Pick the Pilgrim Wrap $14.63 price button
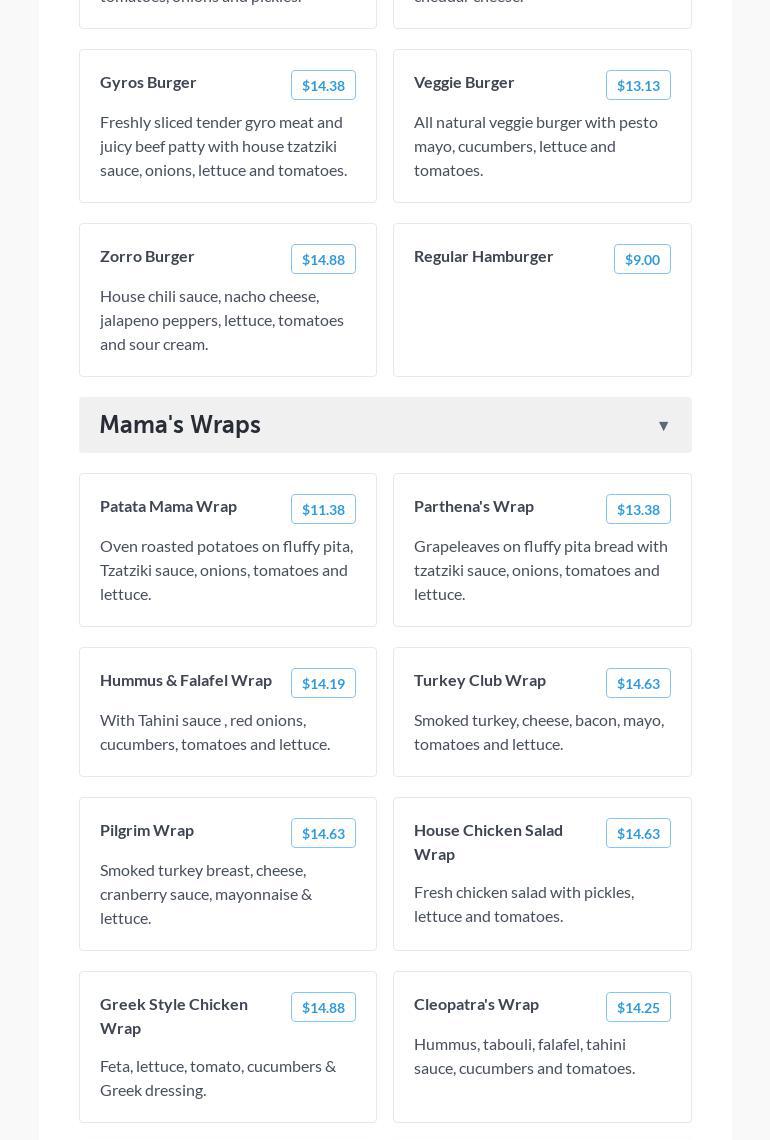The height and width of the screenshot is (1140, 770). tap(323, 834)
